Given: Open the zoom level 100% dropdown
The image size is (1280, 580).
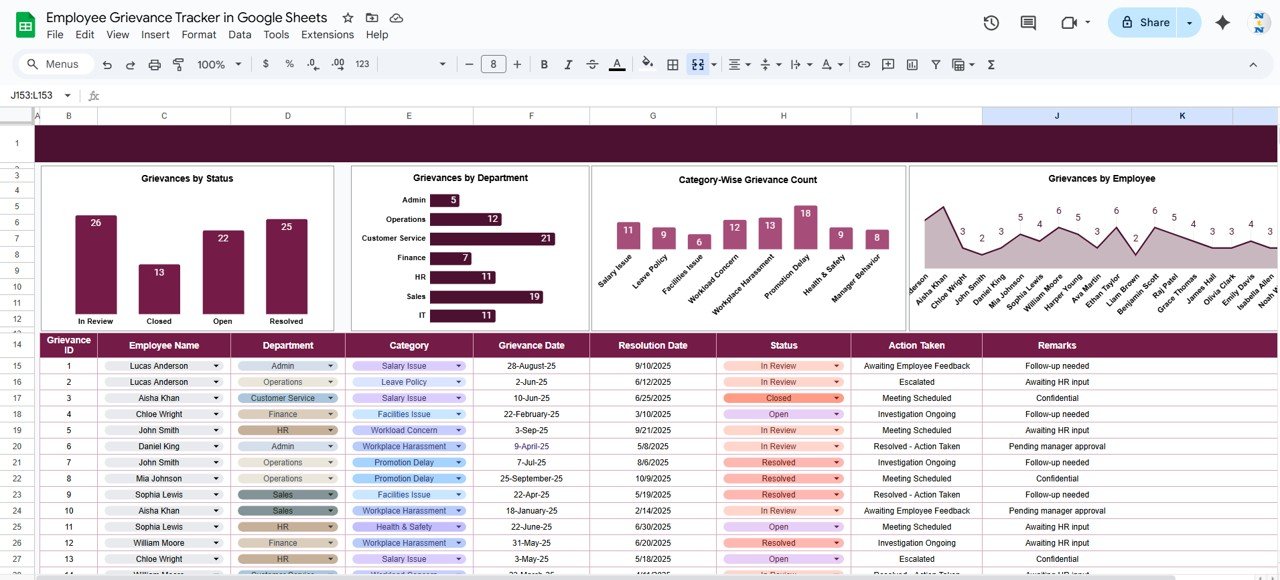Looking at the screenshot, I should click(219, 64).
